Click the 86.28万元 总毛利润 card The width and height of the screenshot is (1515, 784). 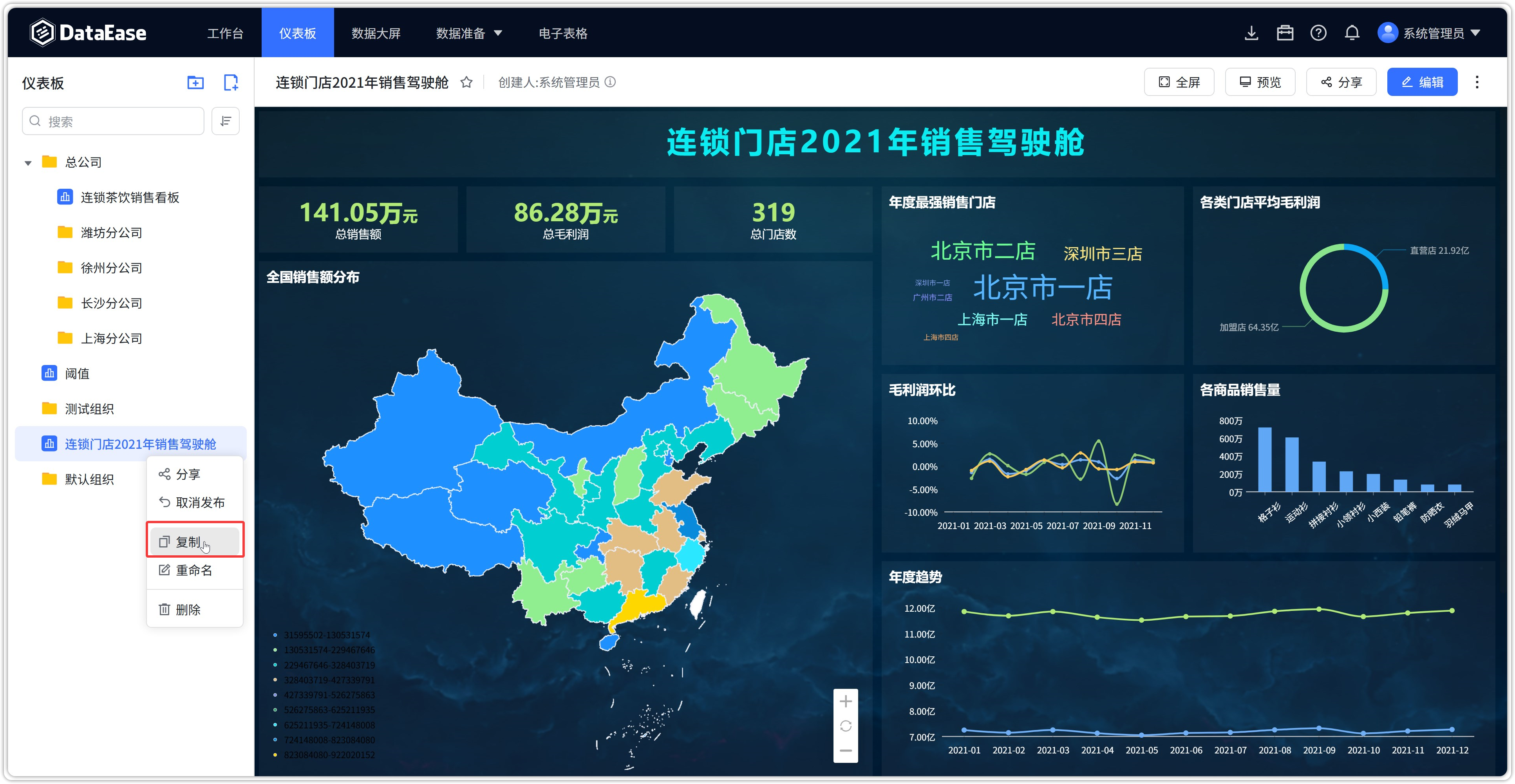pyautogui.click(x=566, y=219)
